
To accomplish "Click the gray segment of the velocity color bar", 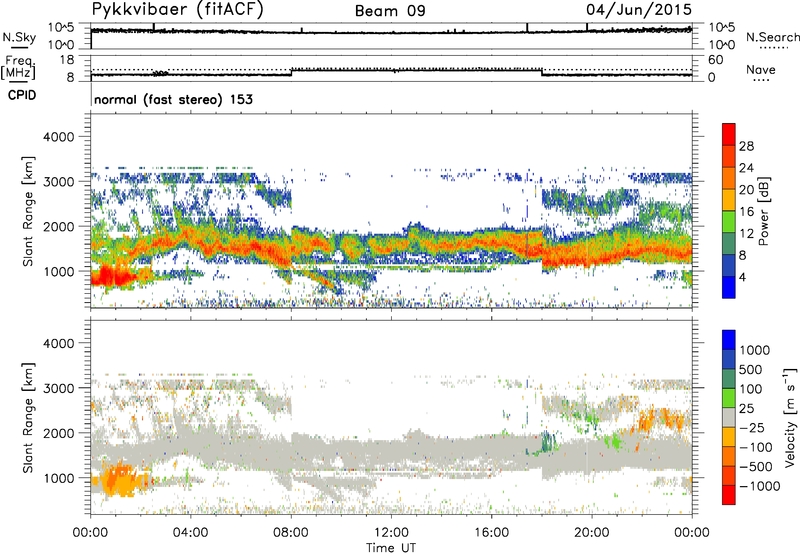I will pyautogui.click(x=729, y=417).
